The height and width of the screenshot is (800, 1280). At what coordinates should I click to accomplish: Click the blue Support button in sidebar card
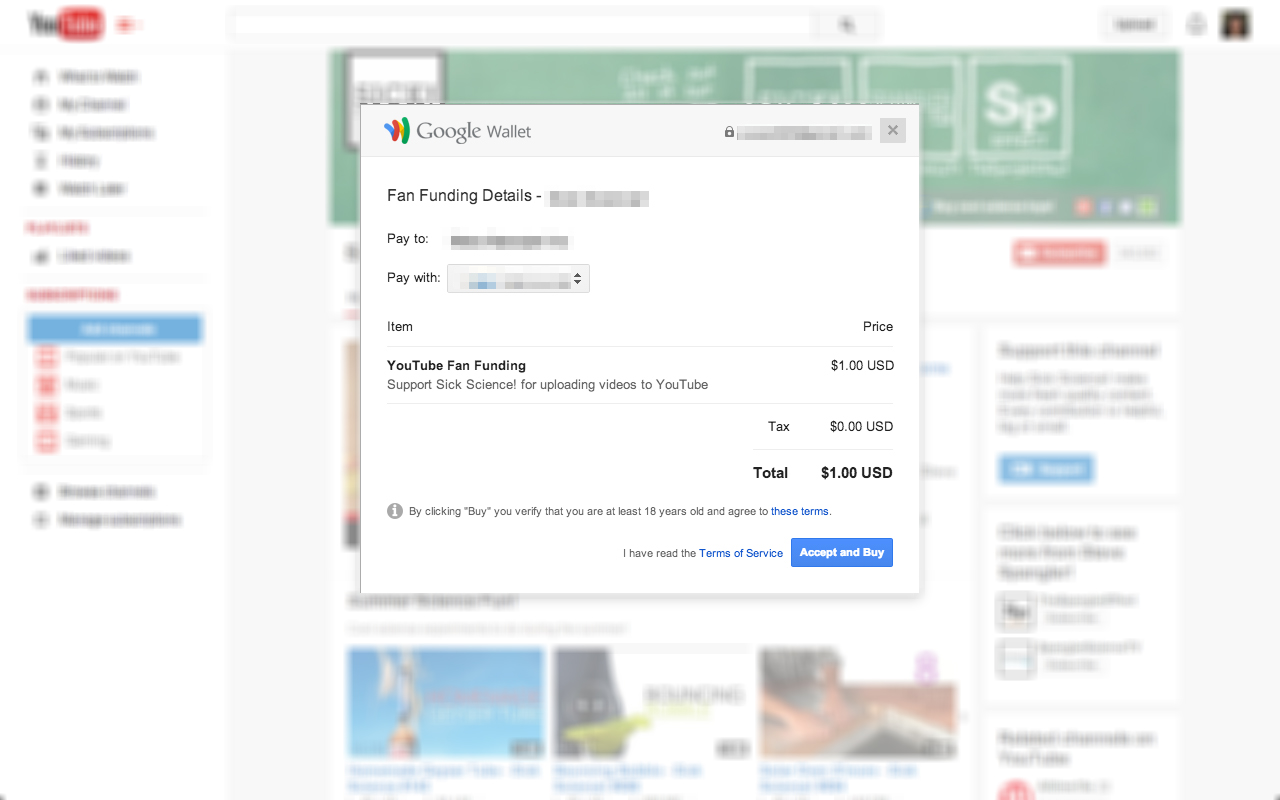pos(1046,468)
